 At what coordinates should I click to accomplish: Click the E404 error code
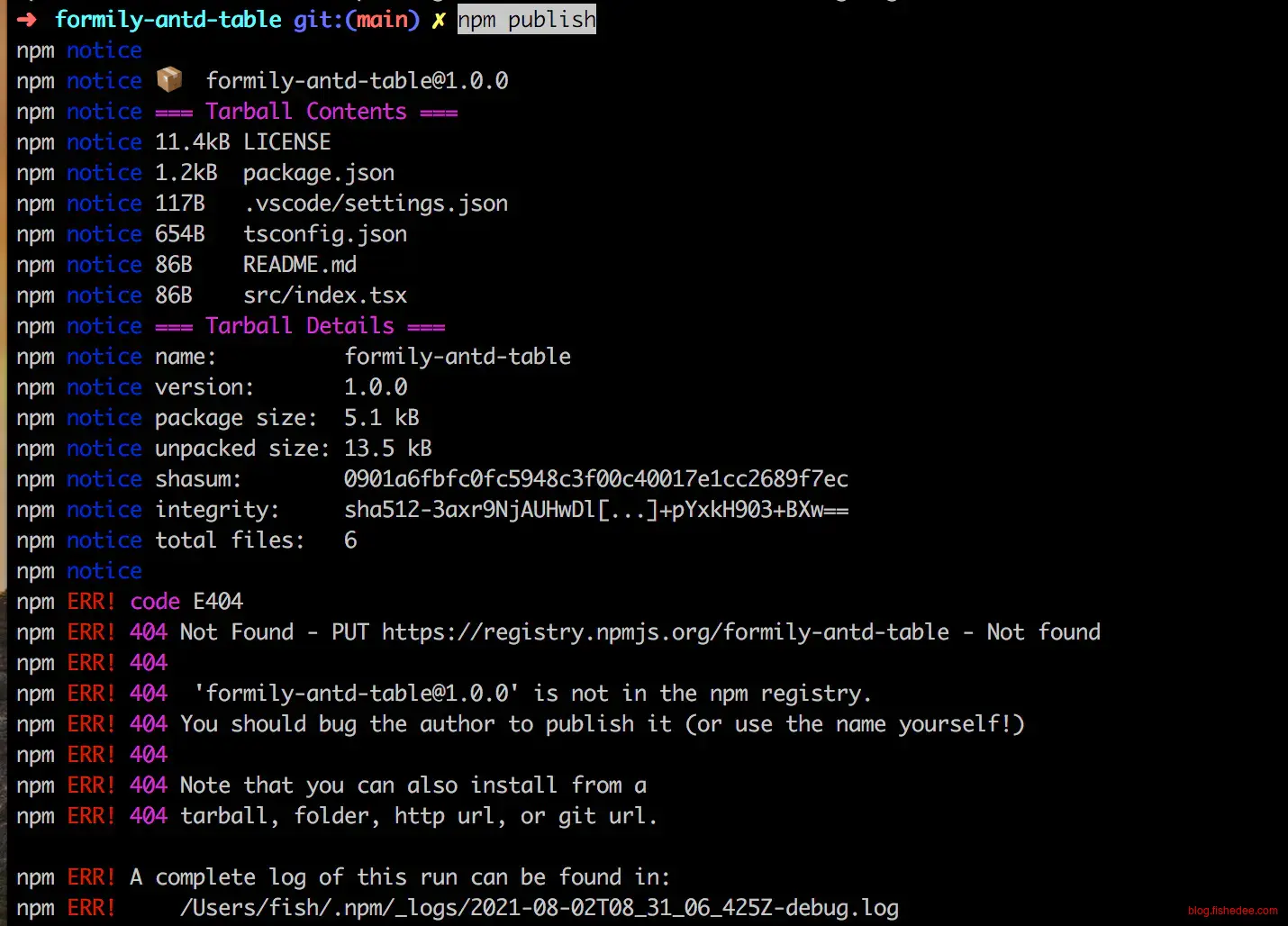(x=218, y=601)
